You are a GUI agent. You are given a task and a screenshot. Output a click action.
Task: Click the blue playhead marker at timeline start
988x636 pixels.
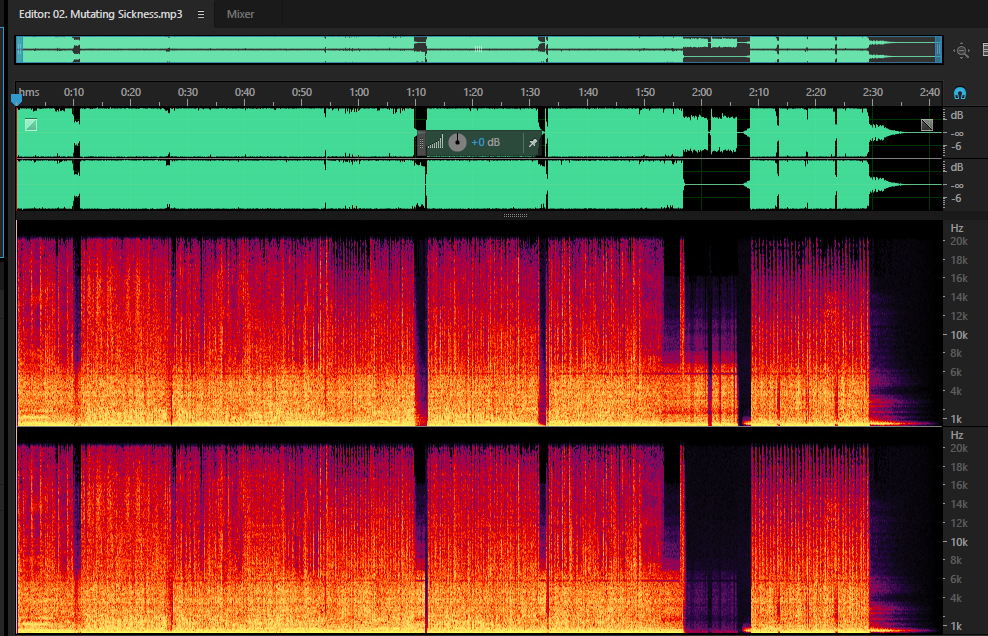click(x=16, y=99)
